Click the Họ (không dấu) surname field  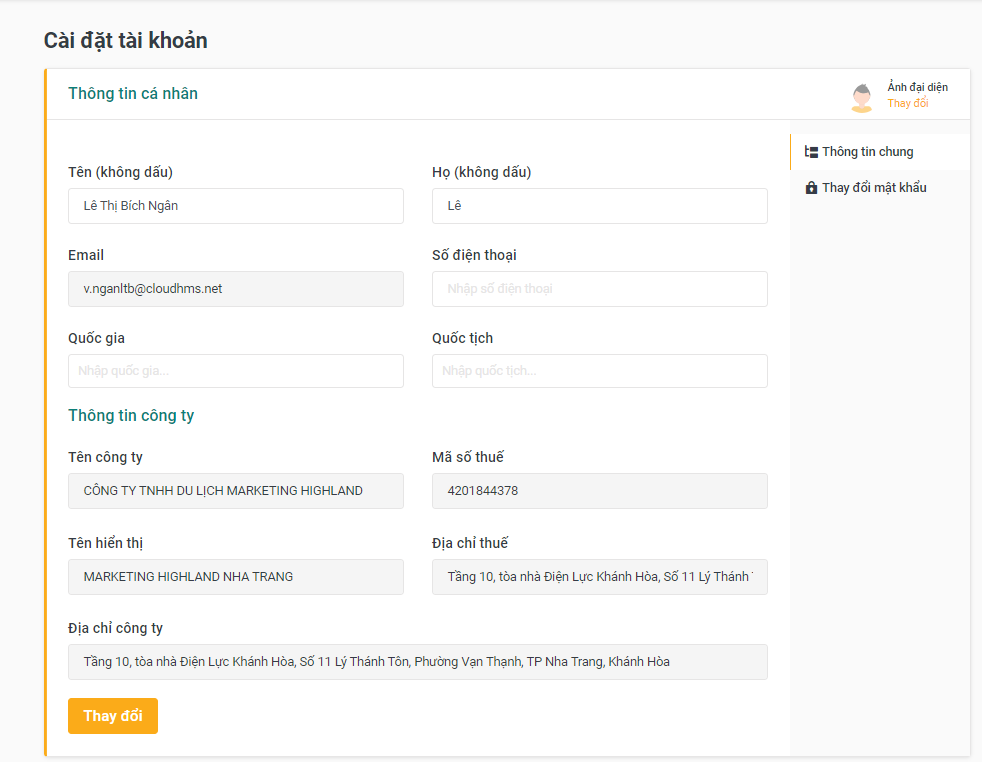tap(600, 206)
